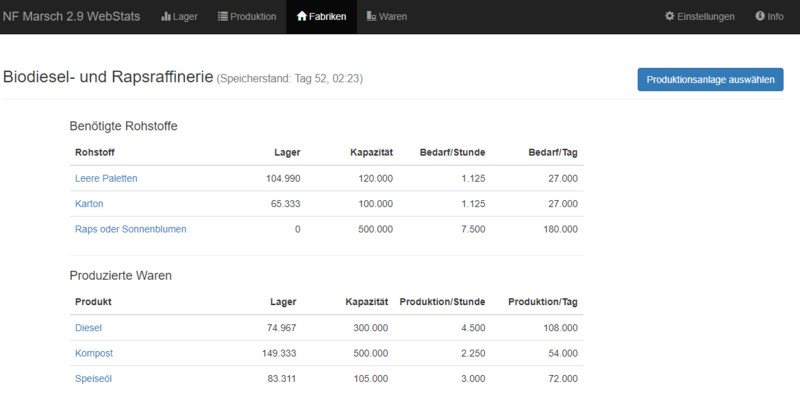This screenshot has height=410, width=800.
Task: Click the Produktion/Stunde column header
Action: [442, 302]
